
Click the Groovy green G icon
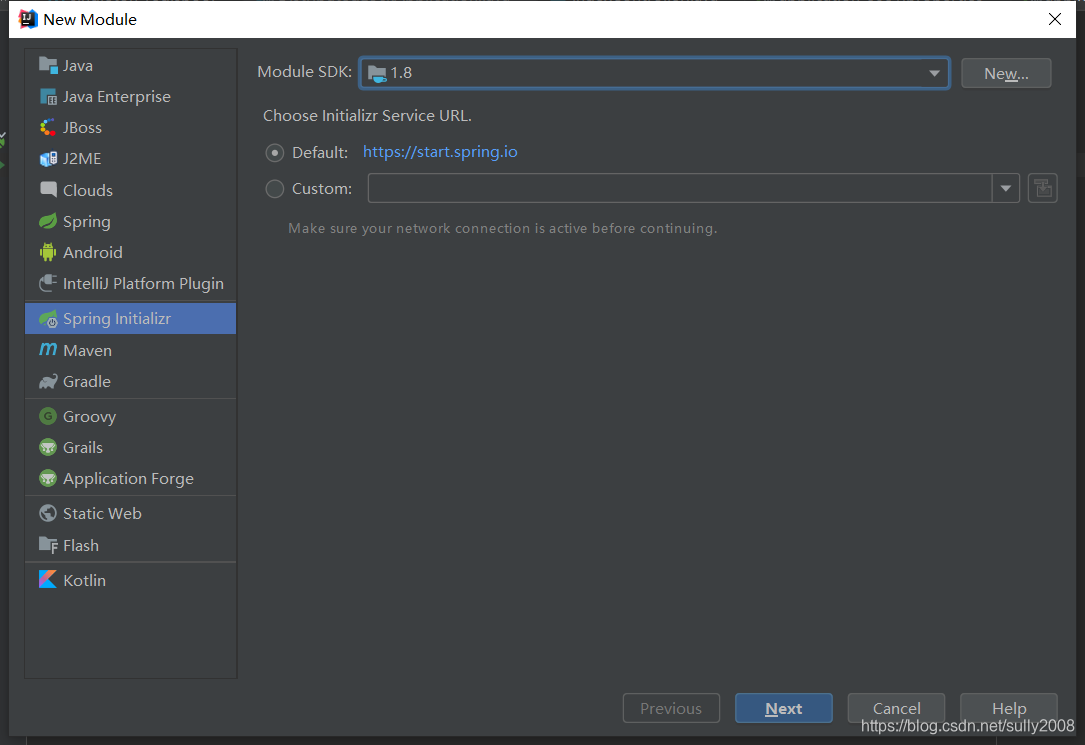coord(48,416)
